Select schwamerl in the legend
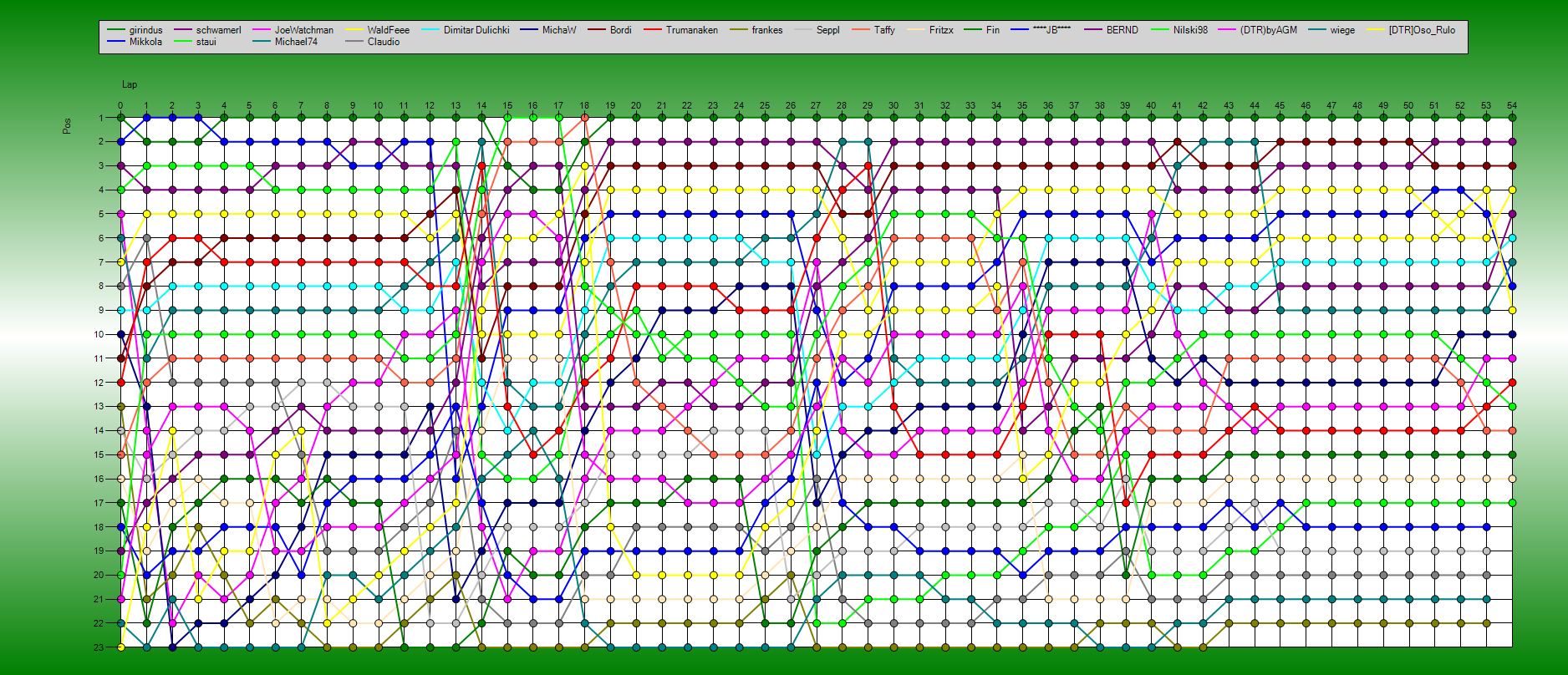 click(218, 30)
